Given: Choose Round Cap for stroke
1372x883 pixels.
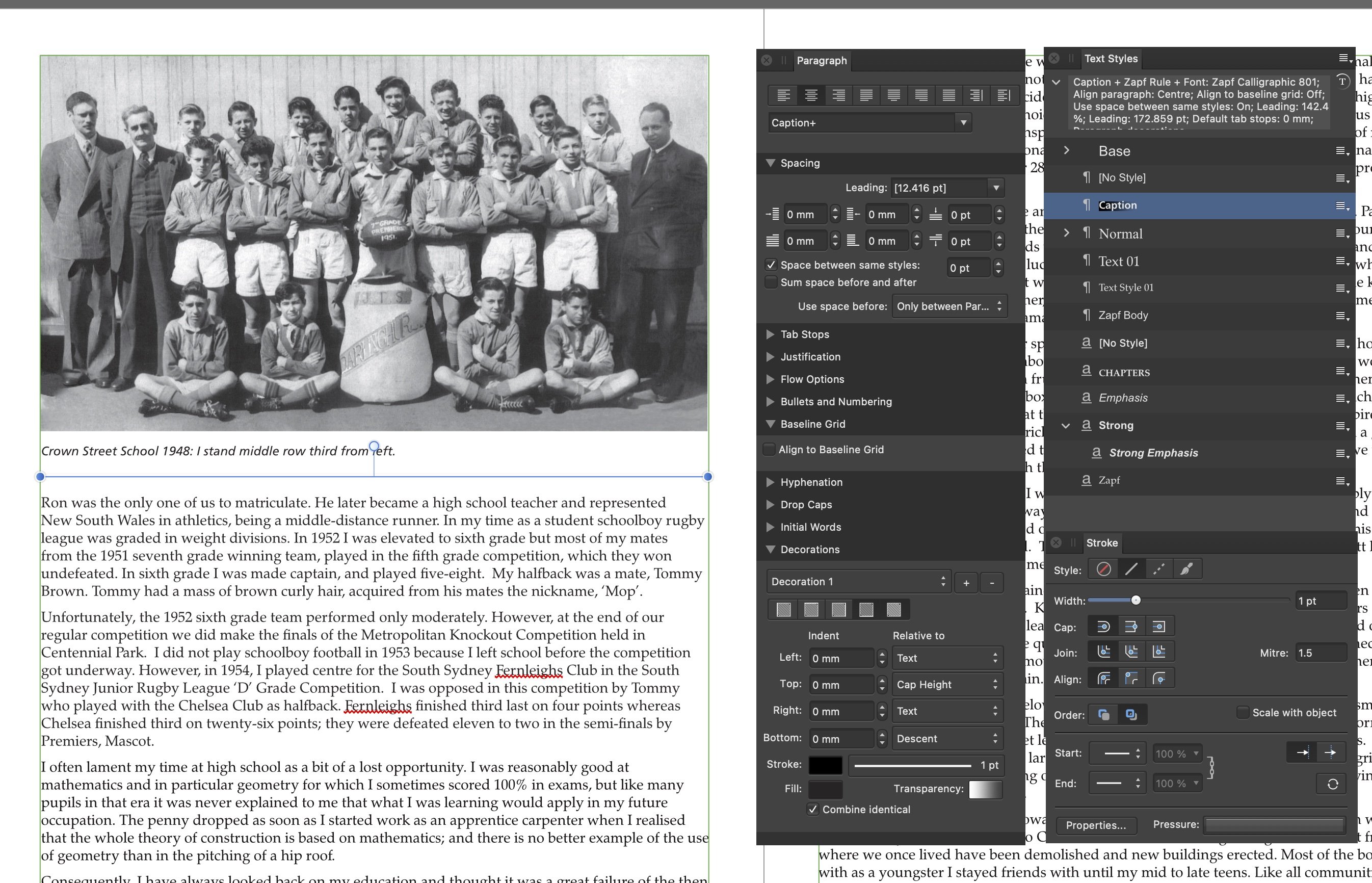Looking at the screenshot, I should click(x=1103, y=627).
